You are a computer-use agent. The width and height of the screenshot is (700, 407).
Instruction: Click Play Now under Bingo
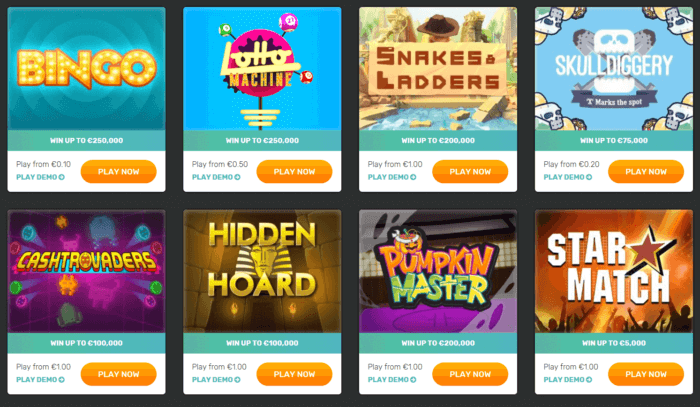coord(119,171)
